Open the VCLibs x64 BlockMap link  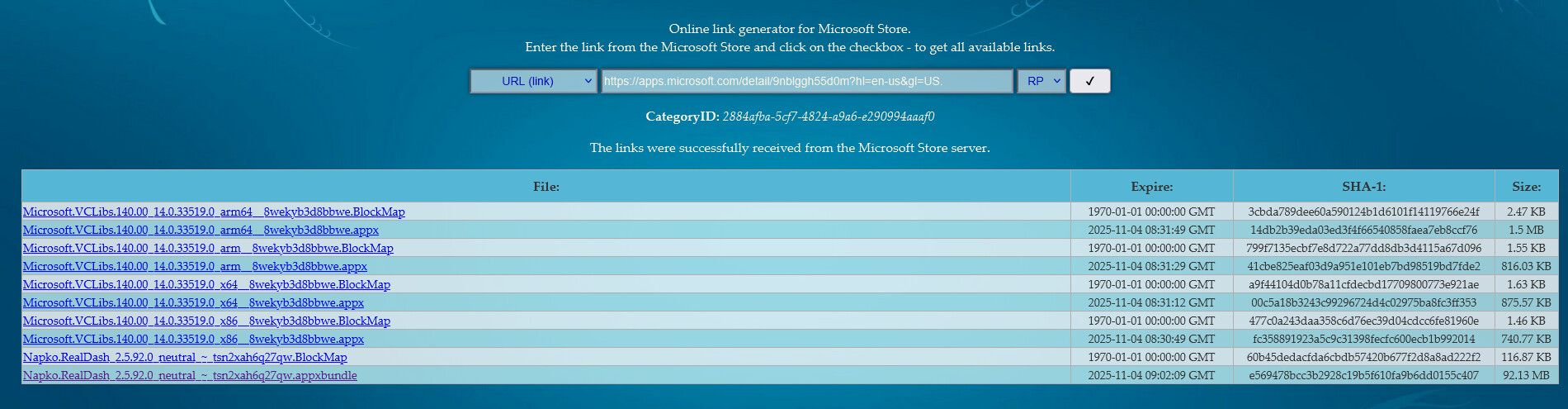click(x=206, y=285)
